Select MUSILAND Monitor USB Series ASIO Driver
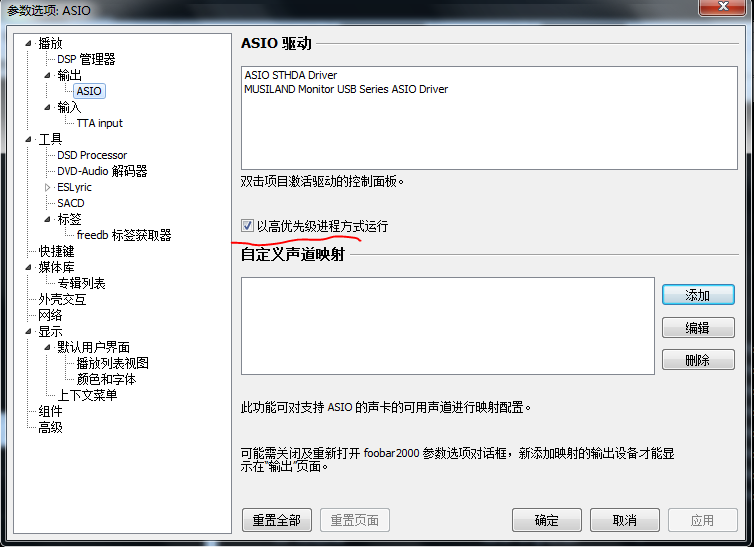The width and height of the screenshot is (754, 547). click(x=346, y=89)
